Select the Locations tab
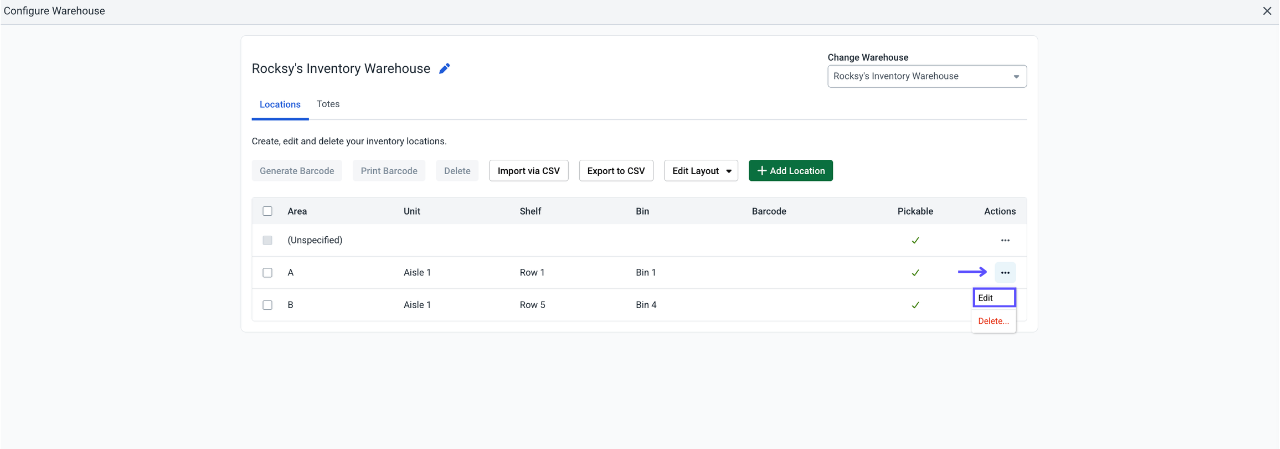 [x=280, y=104]
